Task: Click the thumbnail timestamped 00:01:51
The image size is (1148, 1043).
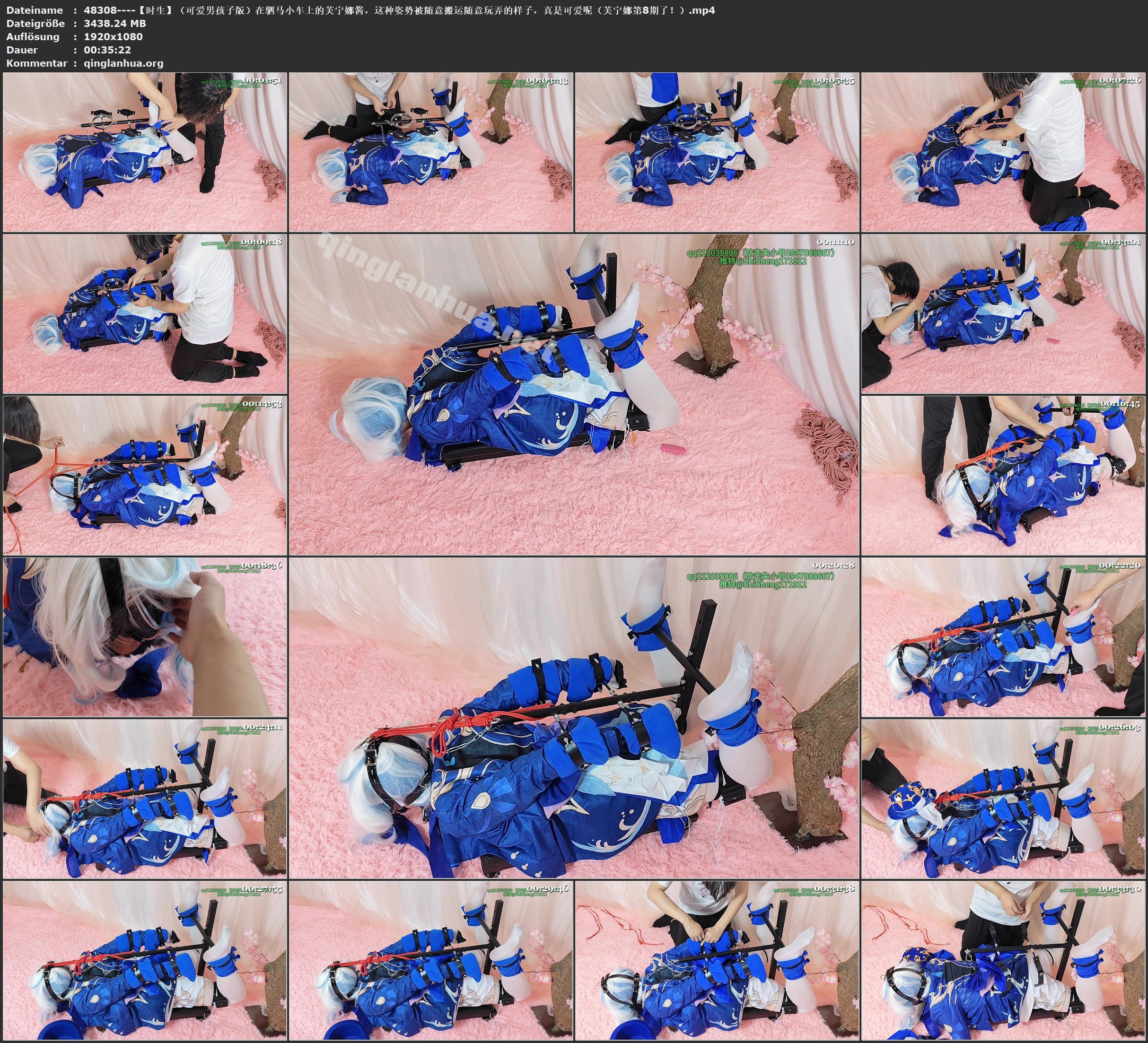Action: [145, 152]
